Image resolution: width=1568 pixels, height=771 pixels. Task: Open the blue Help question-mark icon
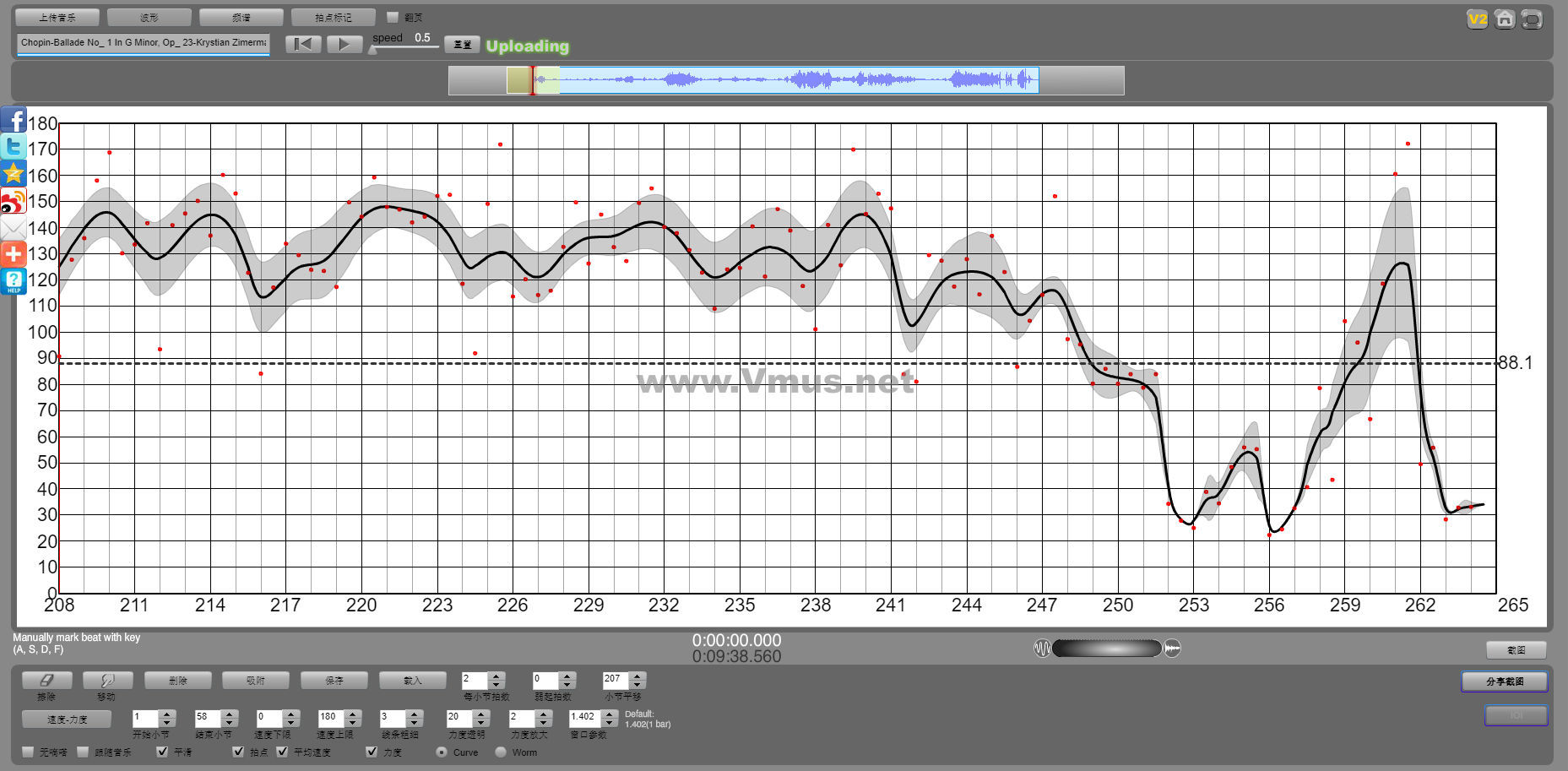[14, 281]
